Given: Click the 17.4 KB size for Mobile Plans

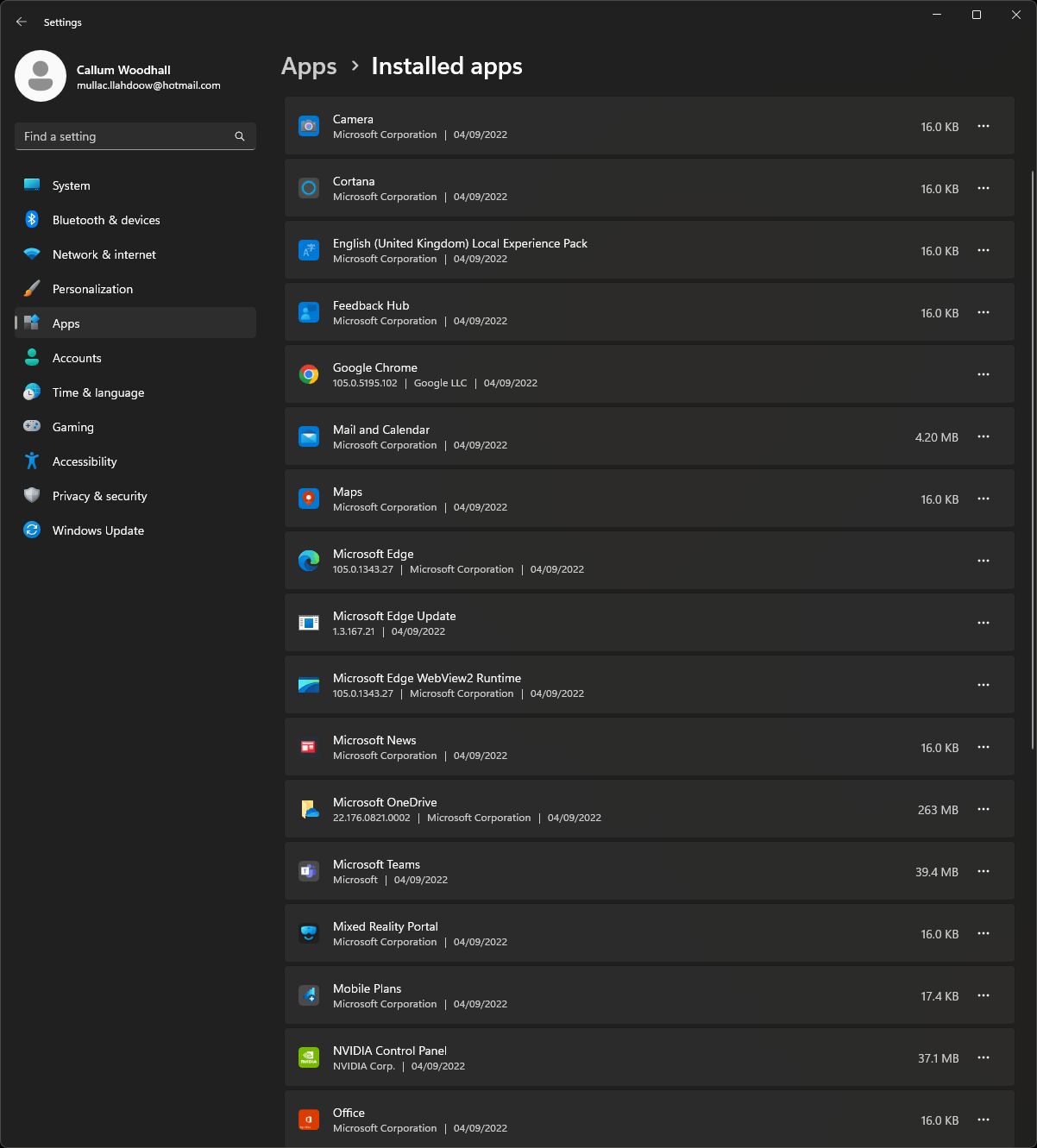Looking at the screenshot, I should [x=940, y=996].
